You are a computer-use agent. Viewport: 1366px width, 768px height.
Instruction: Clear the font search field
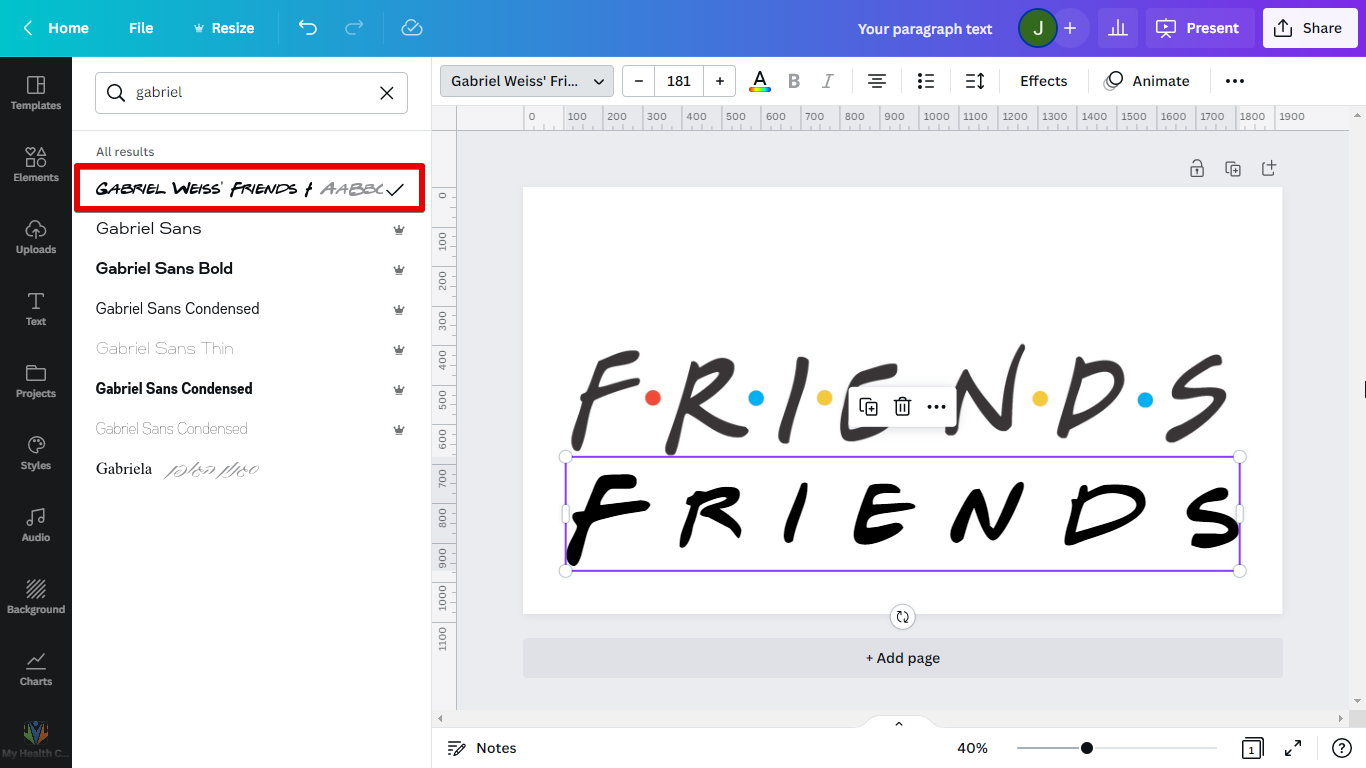(x=387, y=93)
